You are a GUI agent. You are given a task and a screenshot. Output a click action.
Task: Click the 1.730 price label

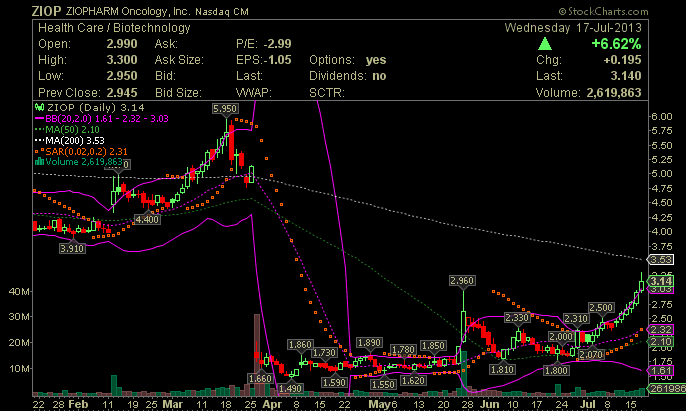[x=325, y=353]
